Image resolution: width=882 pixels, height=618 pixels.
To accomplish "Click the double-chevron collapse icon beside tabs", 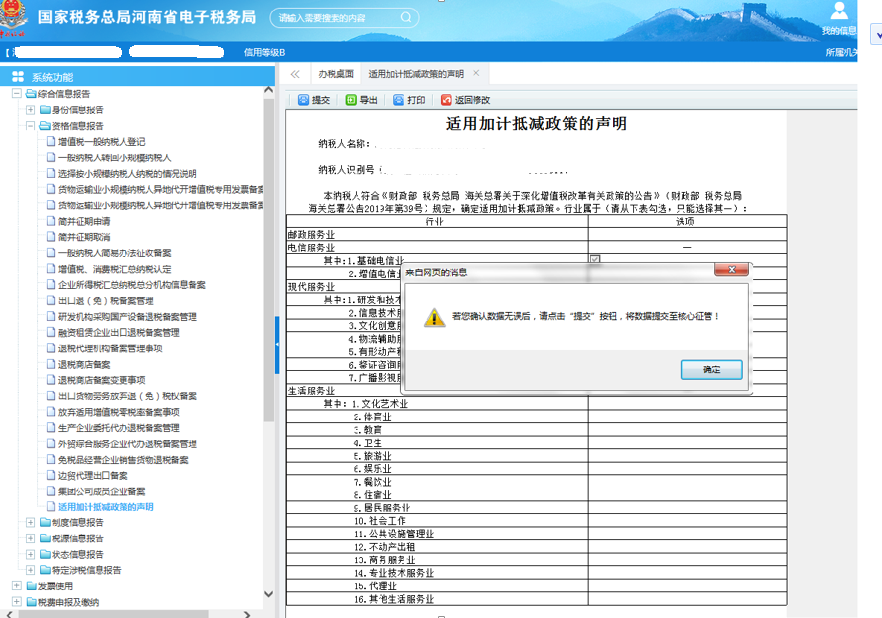I will [295, 74].
